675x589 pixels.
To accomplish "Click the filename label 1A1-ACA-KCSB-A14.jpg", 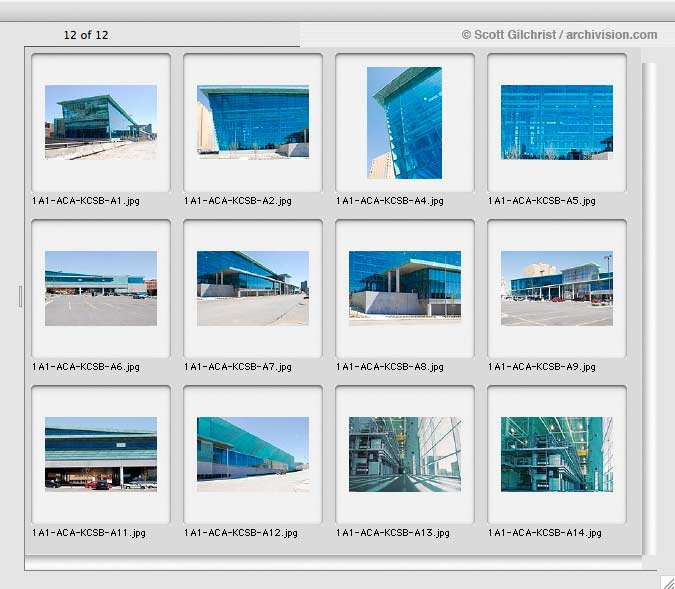I will pyautogui.click(x=545, y=533).
